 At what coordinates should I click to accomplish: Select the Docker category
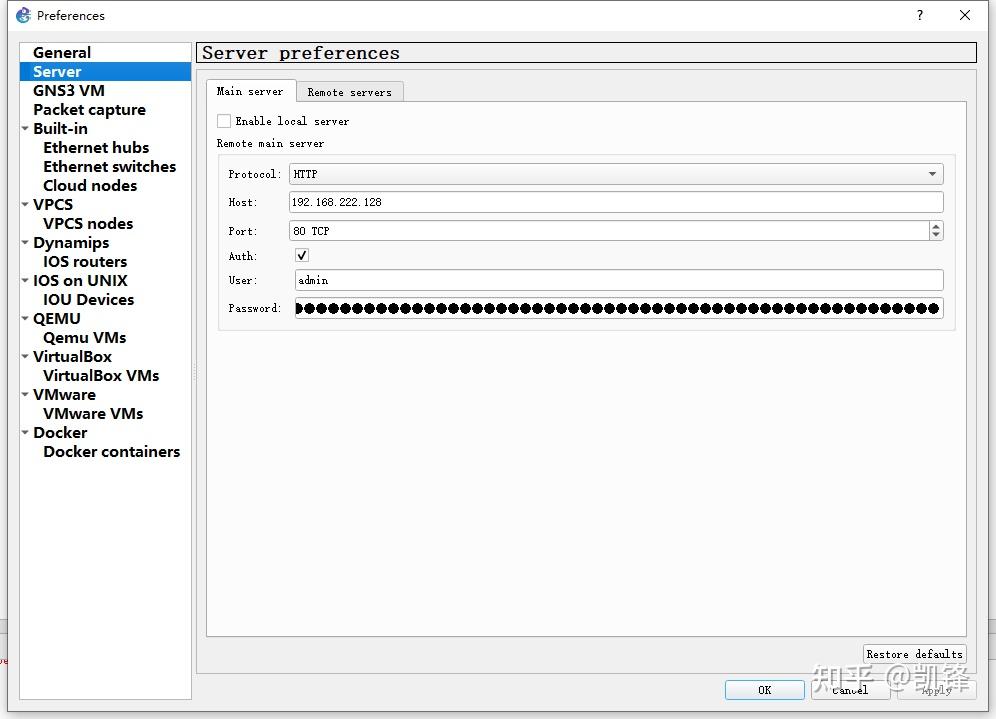[x=60, y=433]
